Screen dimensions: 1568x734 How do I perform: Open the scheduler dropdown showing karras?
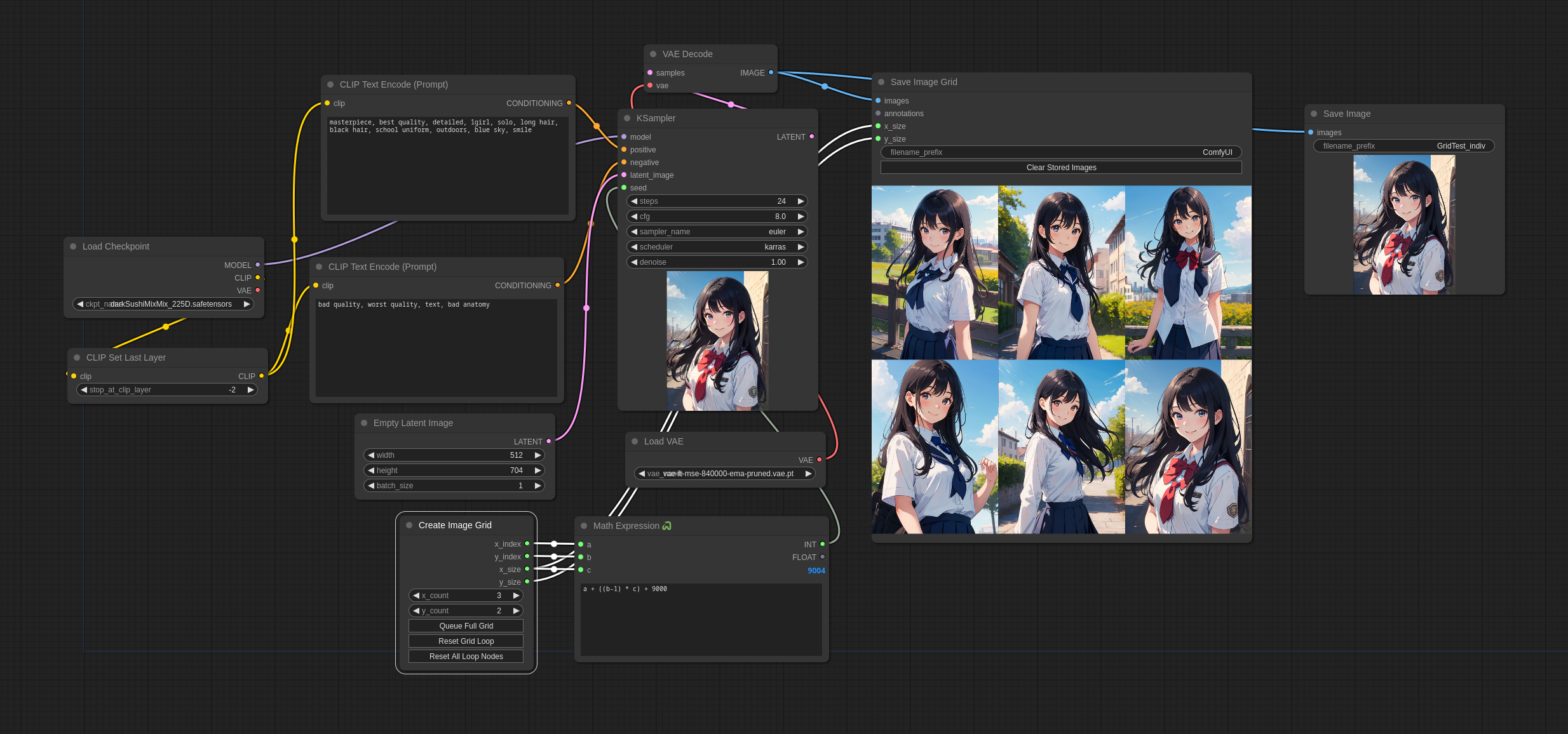click(717, 247)
